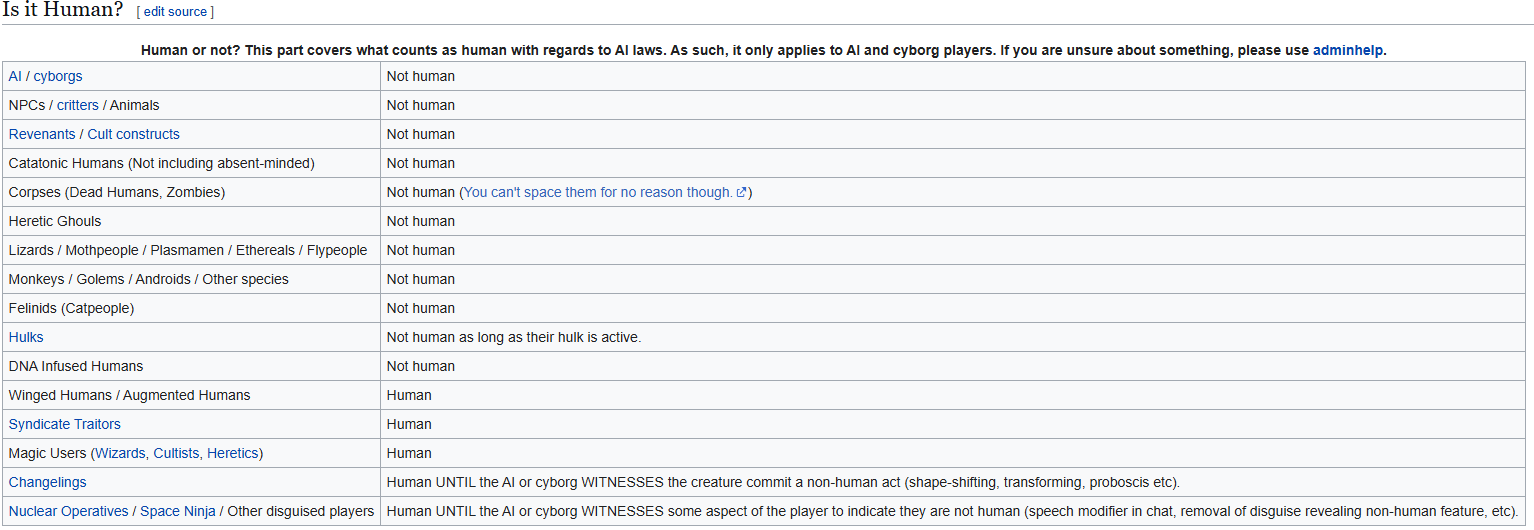Image resolution: width=1534 pixels, height=530 pixels.
Task: Select the 'Is it Human?' section heading
Action: (x=63, y=11)
